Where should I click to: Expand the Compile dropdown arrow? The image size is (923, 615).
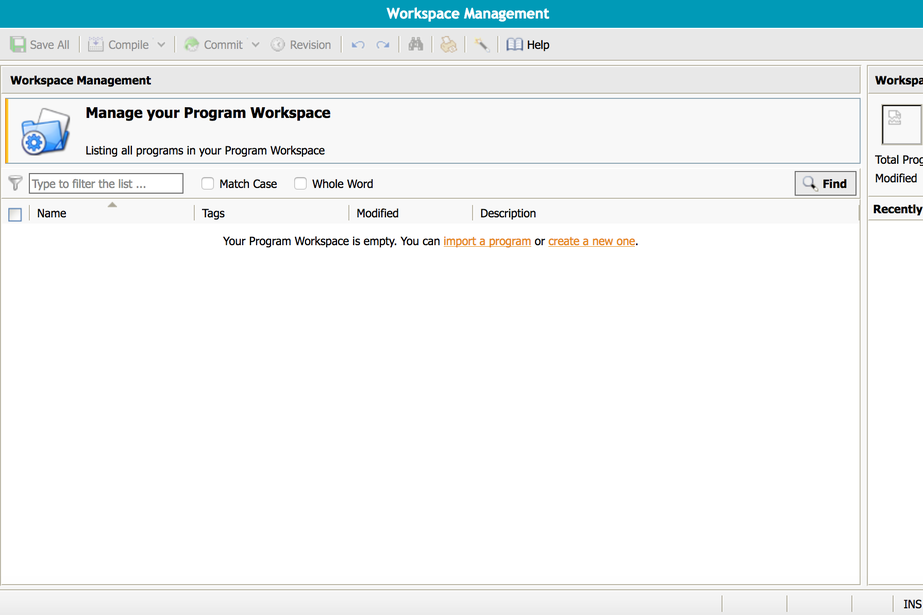click(x=161, y=45)
